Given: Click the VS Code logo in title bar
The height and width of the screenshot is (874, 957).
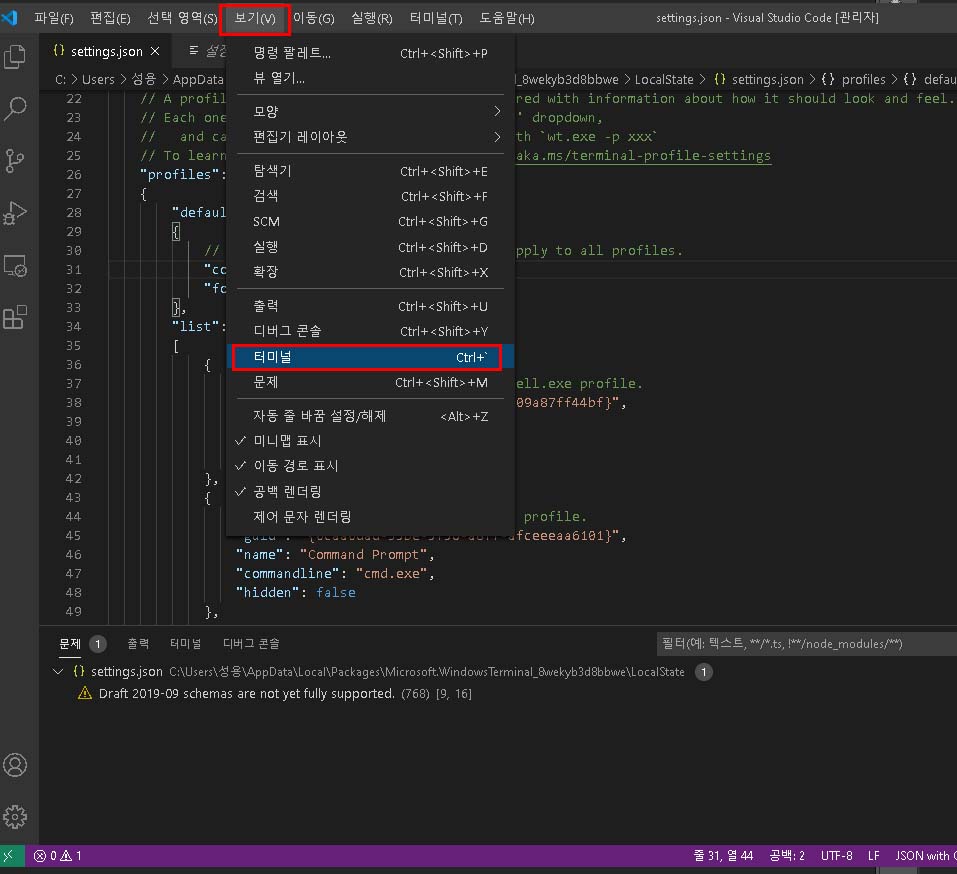Looking at the screenshot, I should point(10,18).
